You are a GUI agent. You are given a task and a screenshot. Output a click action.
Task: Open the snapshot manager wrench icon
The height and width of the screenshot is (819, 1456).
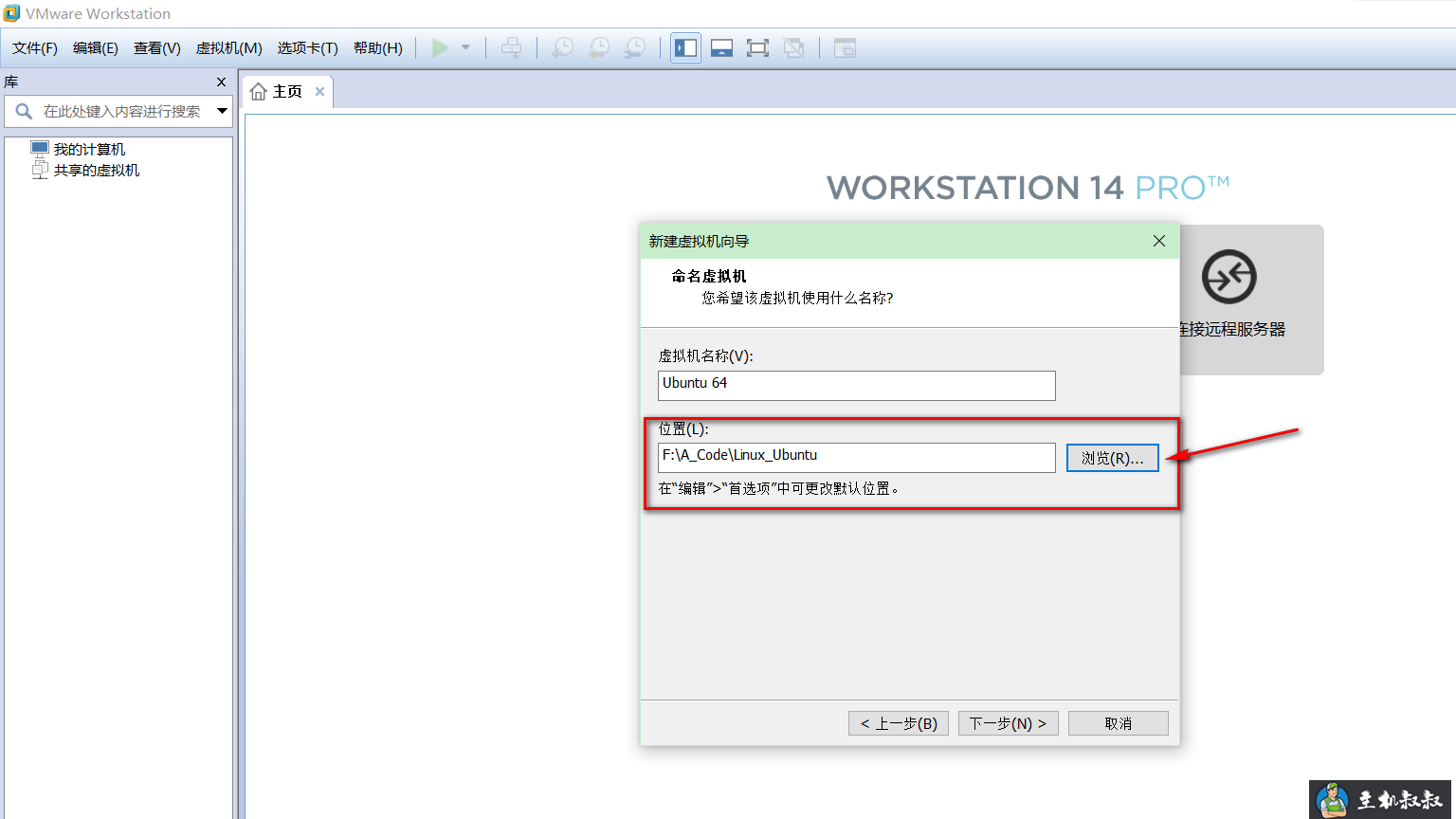coord(634,47)
